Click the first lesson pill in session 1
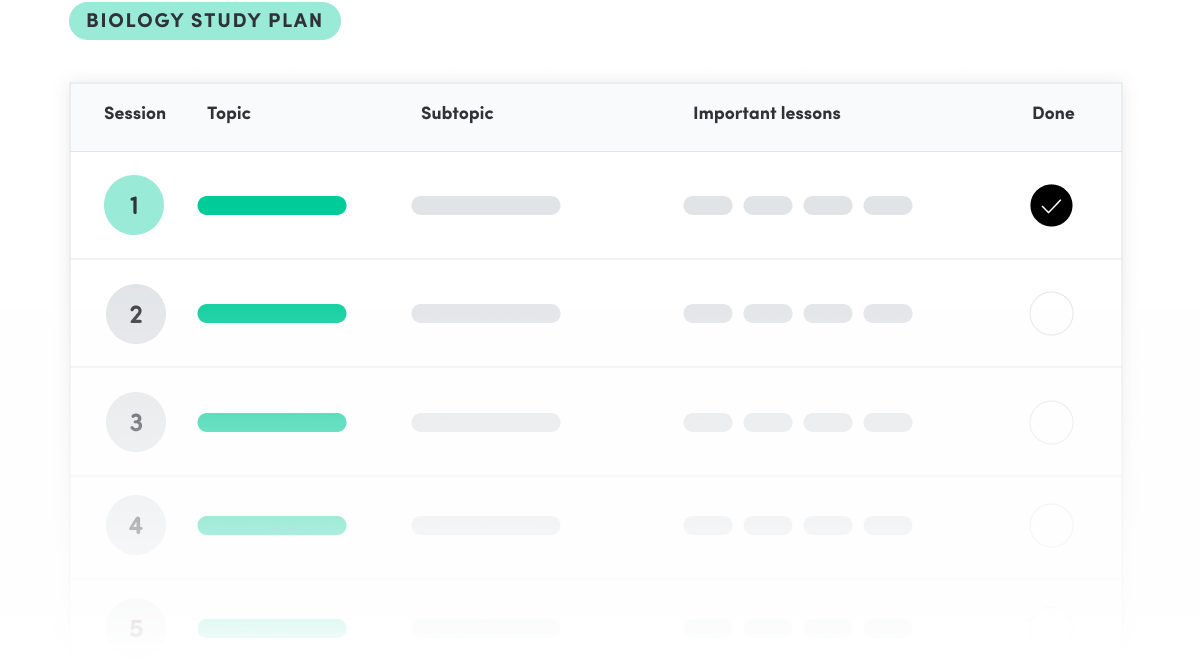Screen dimensions: 1200x669 (708, 205)
